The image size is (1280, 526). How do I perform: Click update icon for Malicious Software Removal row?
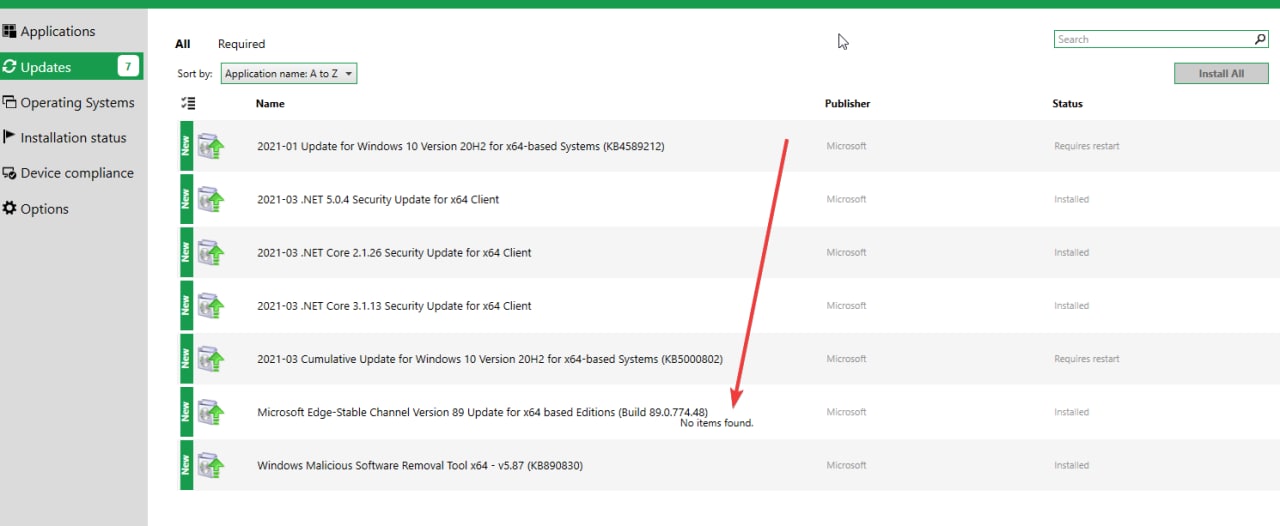coord(210,464)
